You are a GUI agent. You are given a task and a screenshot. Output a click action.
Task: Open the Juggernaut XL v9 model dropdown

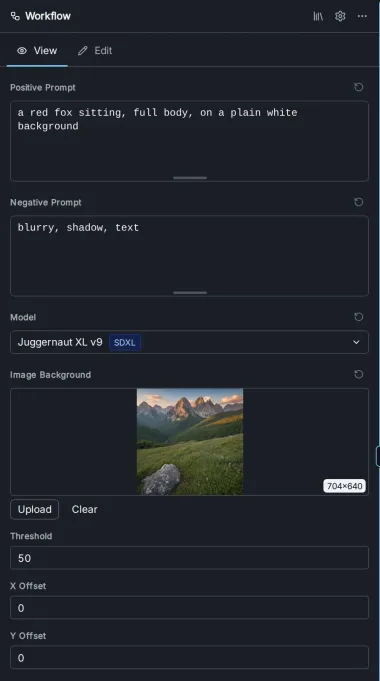click(189, 342)
